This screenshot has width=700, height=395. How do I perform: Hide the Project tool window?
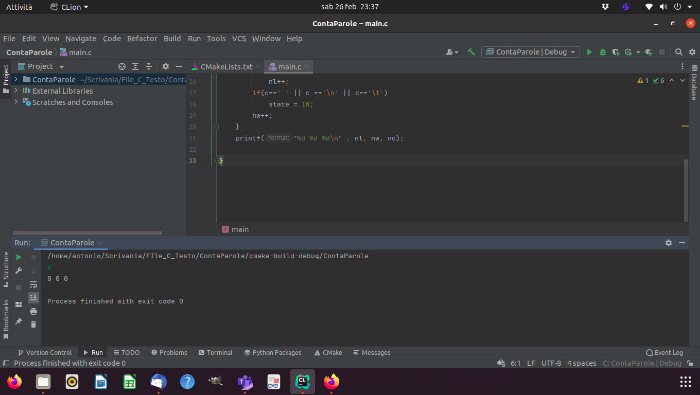click(x=179, y=67)
